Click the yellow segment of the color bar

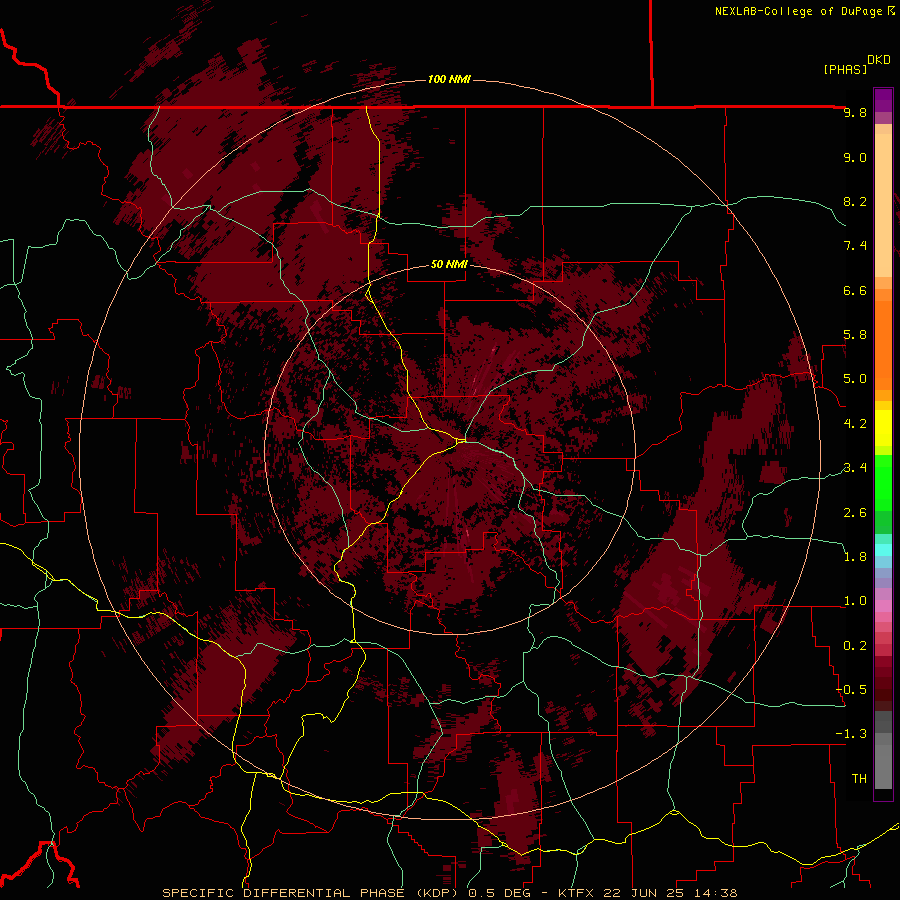[x=883, y=428]
